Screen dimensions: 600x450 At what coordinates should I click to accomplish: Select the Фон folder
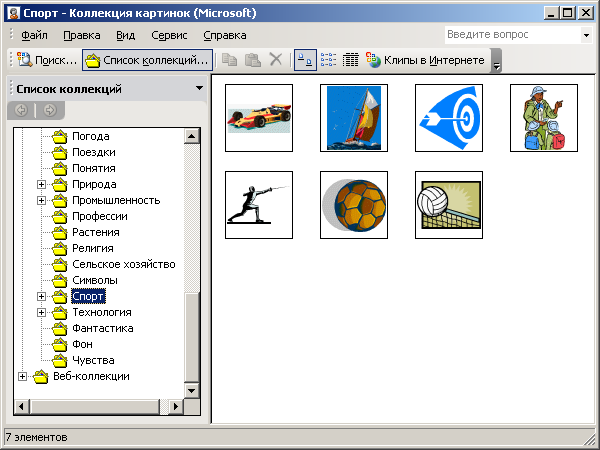point(82,344)
